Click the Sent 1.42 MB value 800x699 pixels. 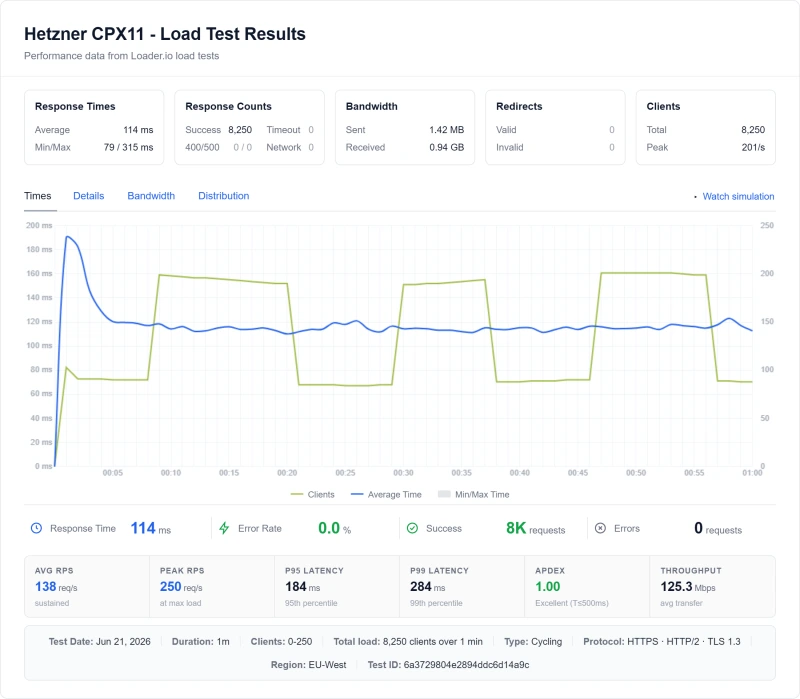pos(446,130)
